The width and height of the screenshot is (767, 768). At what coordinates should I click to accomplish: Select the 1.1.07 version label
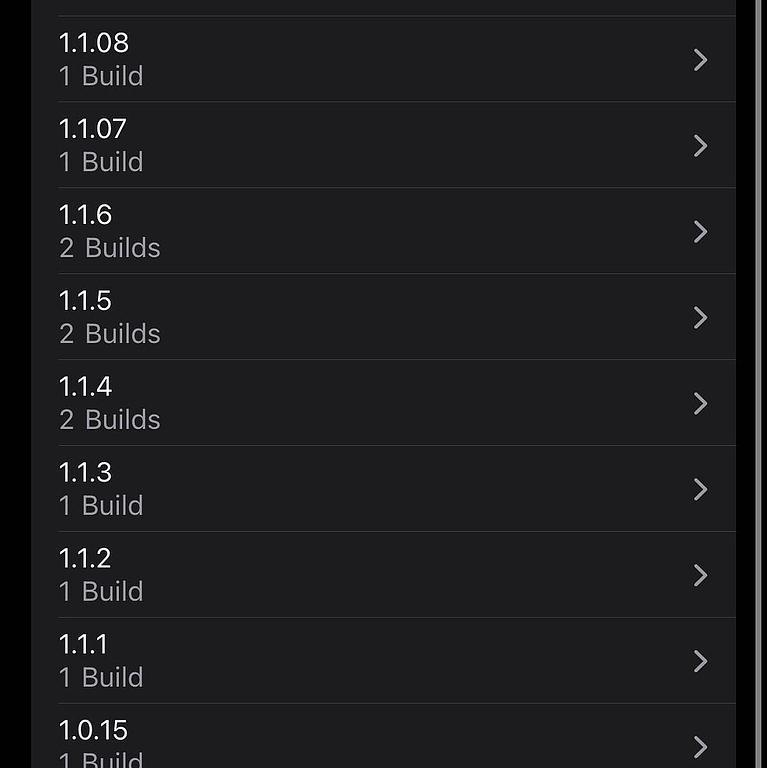tap(93, 129)
